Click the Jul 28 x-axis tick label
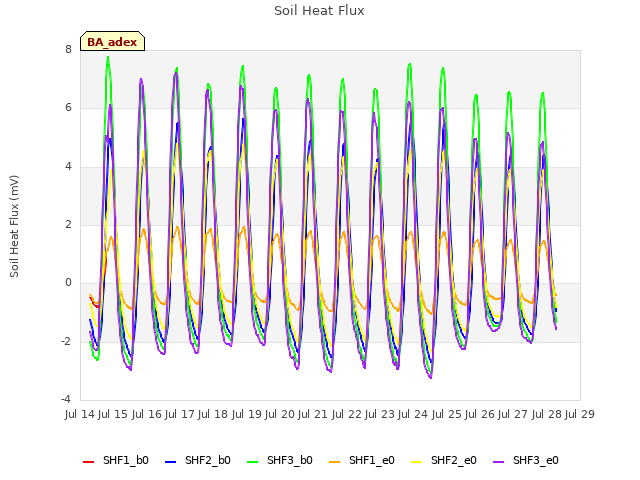Image resolution: width=640 pixels, height=480 pixels. 547,414
